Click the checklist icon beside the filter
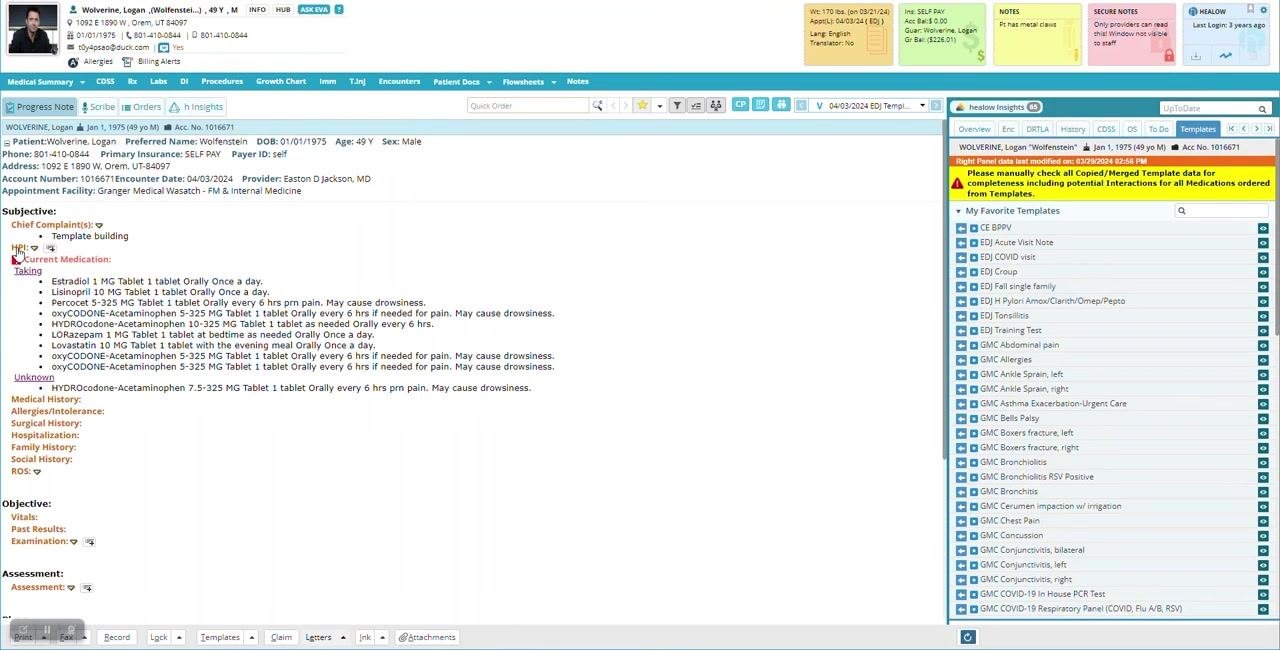The height and width of the screenshot is (650, 1280). click(x=696, y=106)
